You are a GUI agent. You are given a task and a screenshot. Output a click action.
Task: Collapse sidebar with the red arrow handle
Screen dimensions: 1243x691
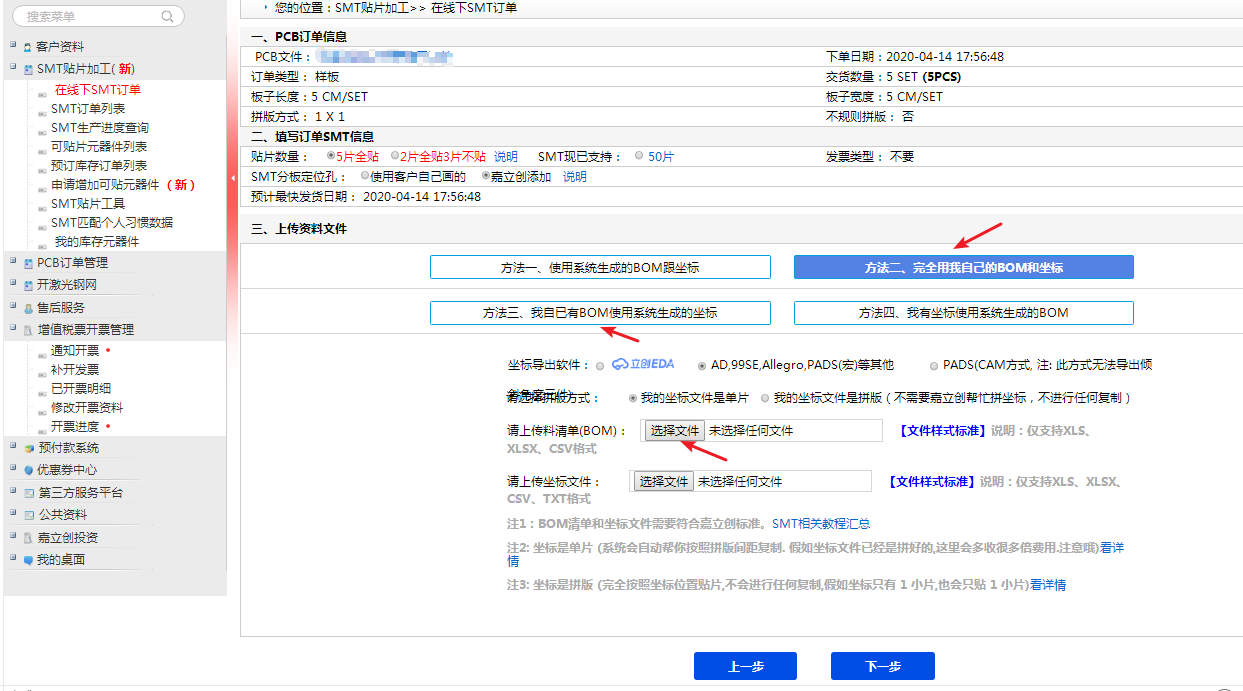pyautogui.click(x=233, y=178)
